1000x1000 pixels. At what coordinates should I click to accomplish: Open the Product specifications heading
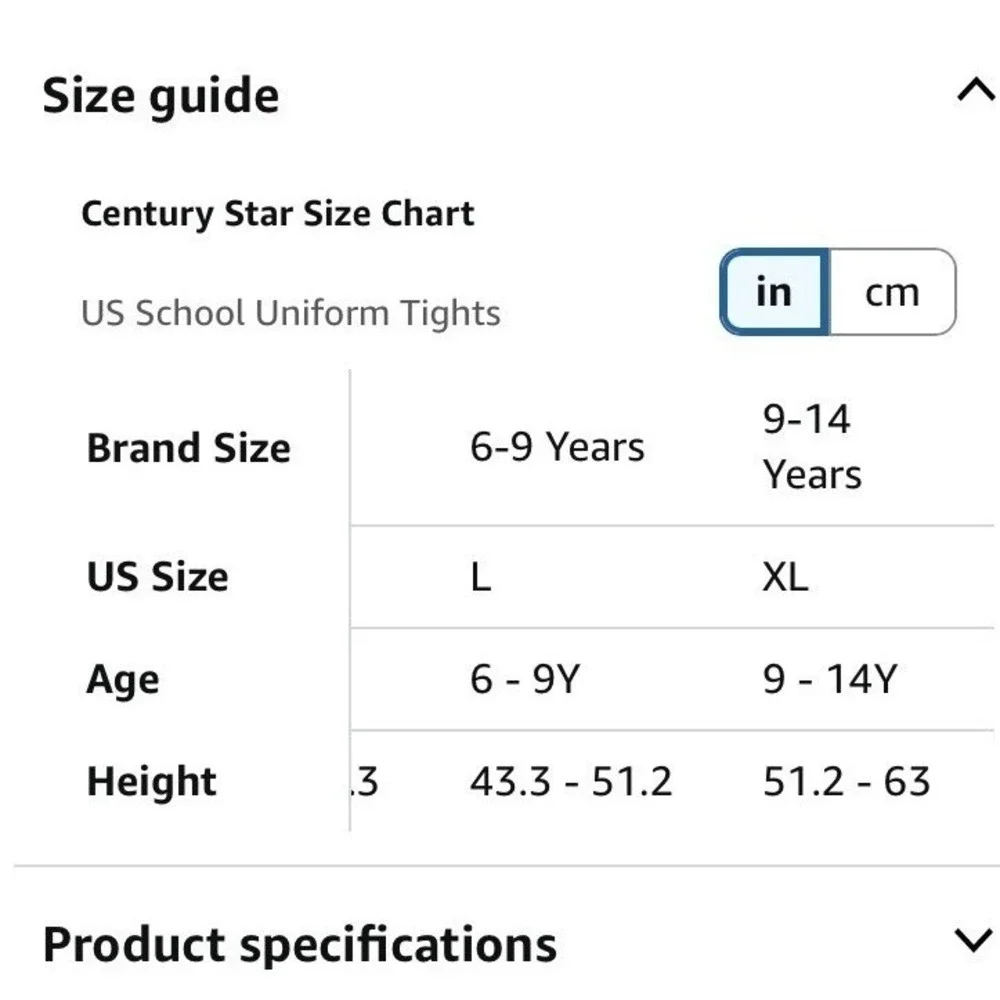coord(300,945)
